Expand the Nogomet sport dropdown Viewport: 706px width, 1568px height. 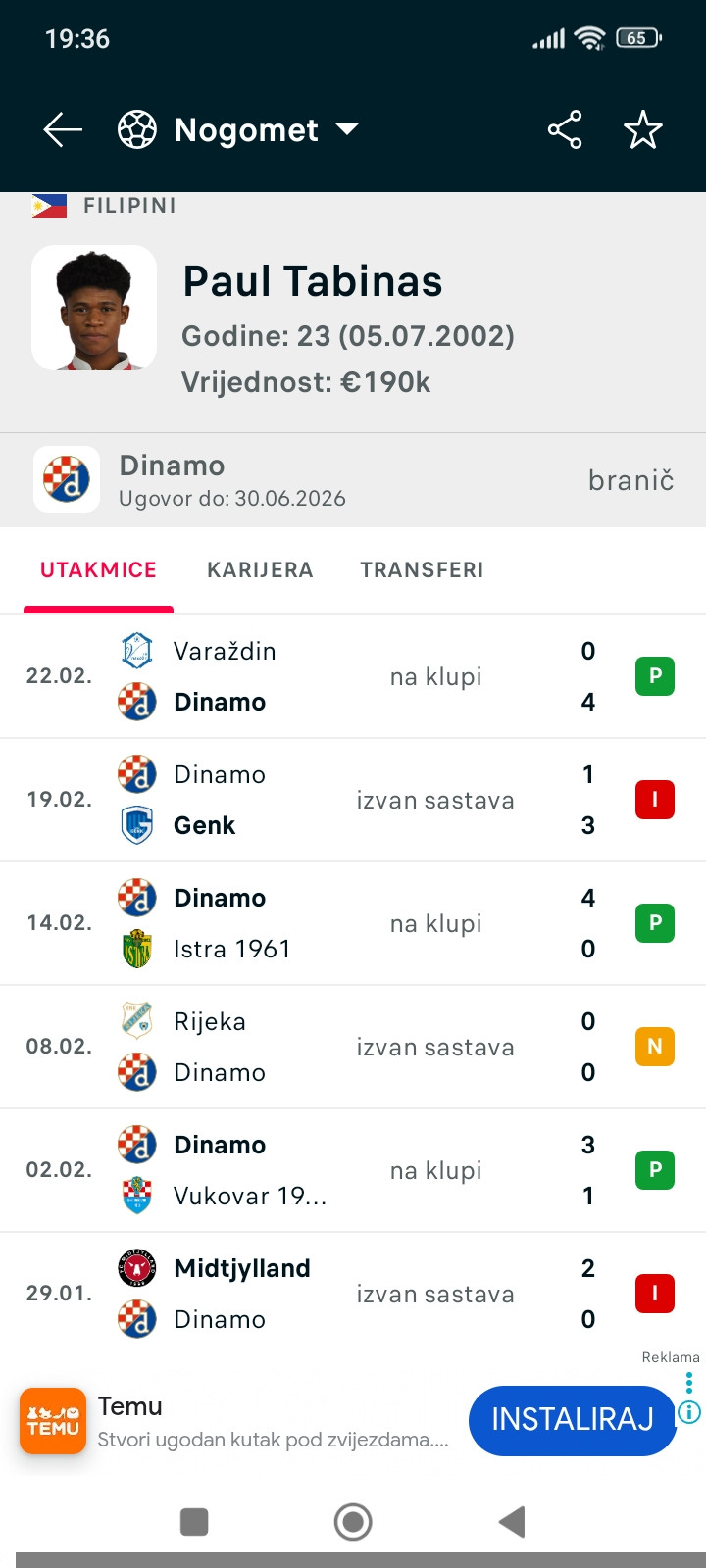pos(347,129)
